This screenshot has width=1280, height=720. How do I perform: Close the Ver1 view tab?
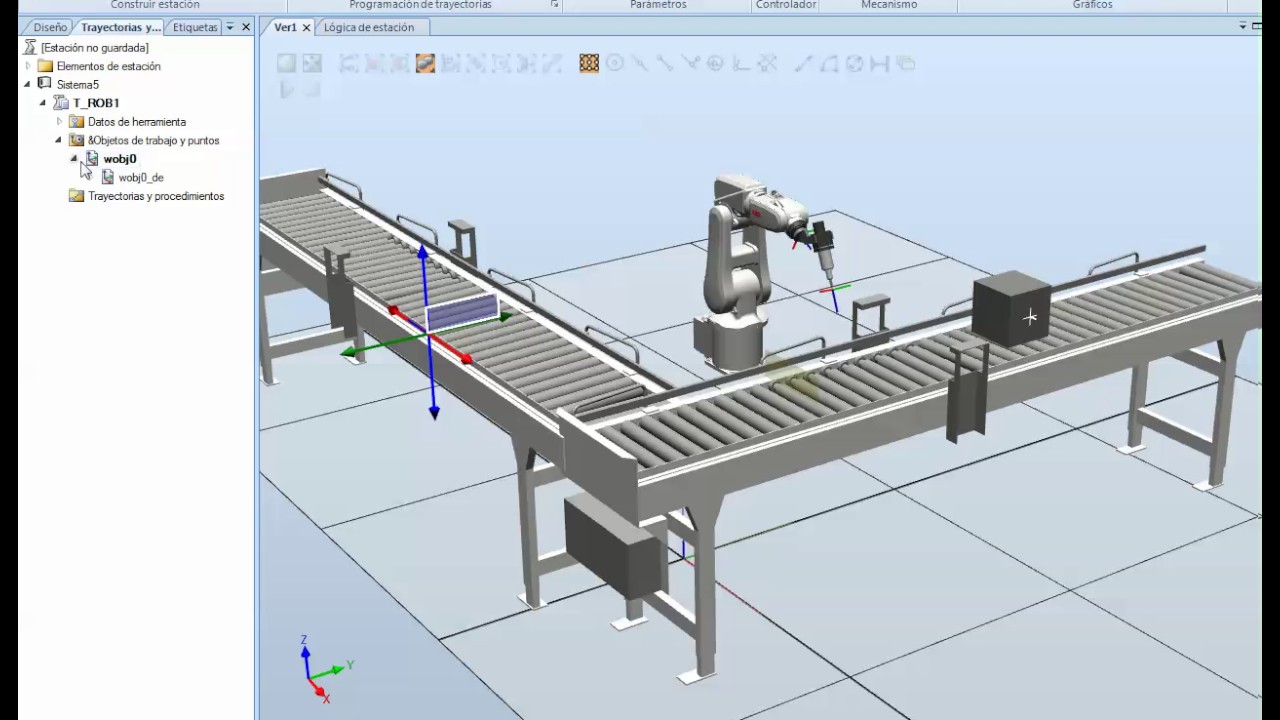pos(307,27)
